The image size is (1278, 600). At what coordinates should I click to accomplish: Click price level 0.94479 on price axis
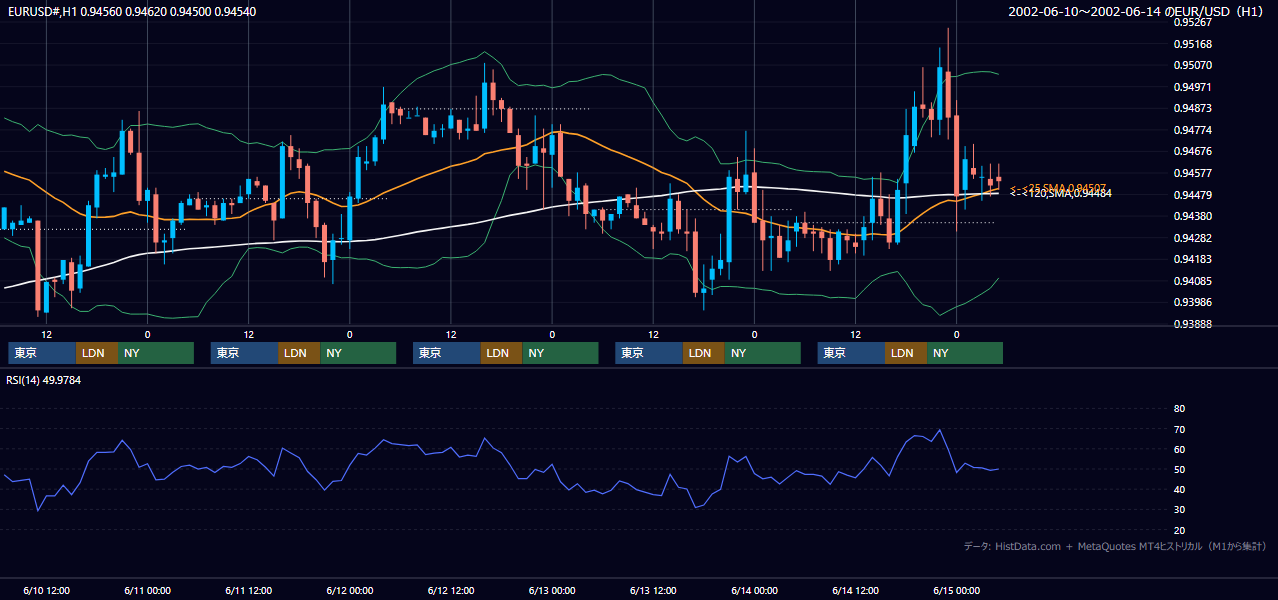click(1194, 195)
